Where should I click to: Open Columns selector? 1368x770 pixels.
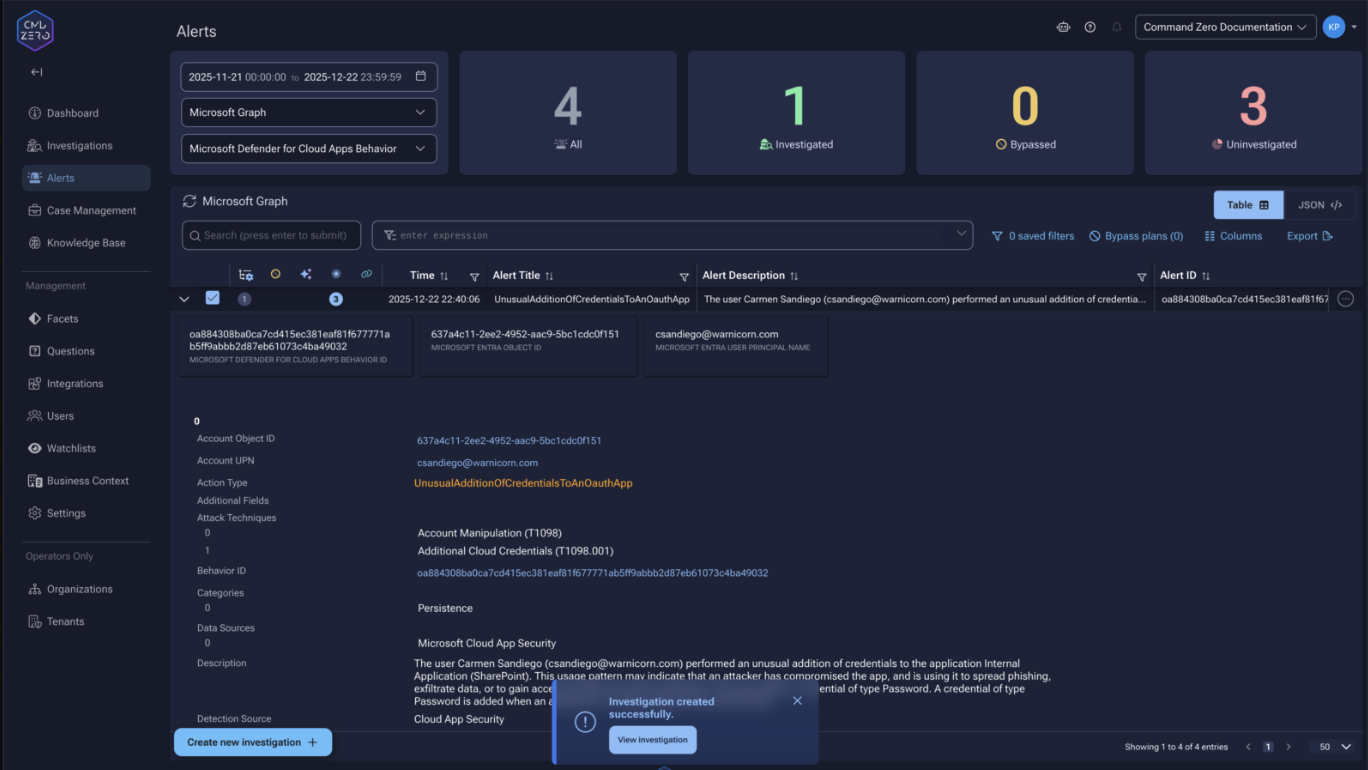click(1233, 236)
